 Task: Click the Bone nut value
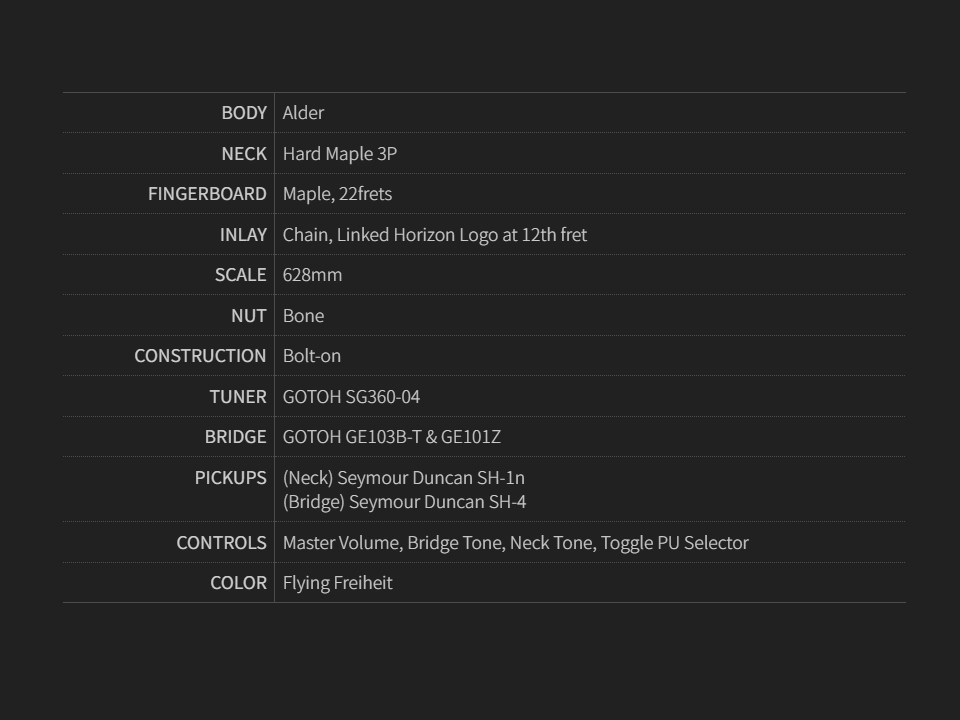click(303, 316)
